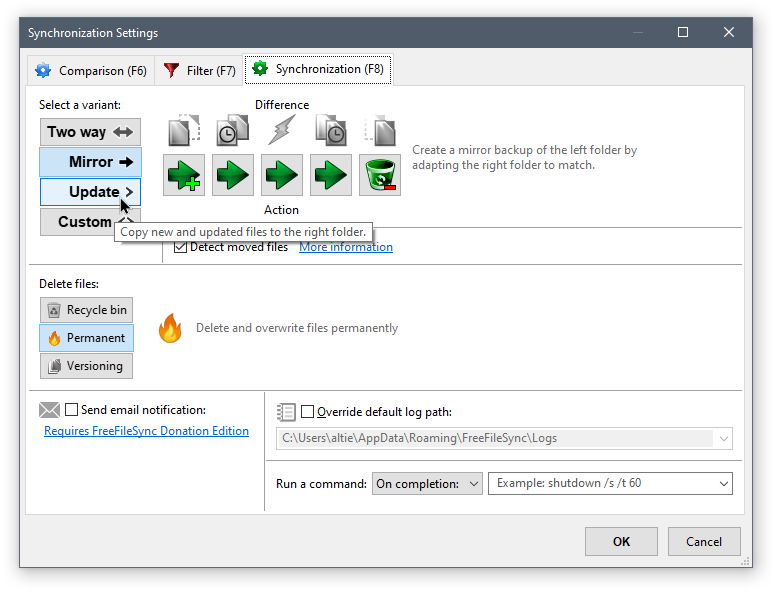Click the green plus arrow action for left-only files
The width and height of the screenshot is (777, 590).
(184, 175)
